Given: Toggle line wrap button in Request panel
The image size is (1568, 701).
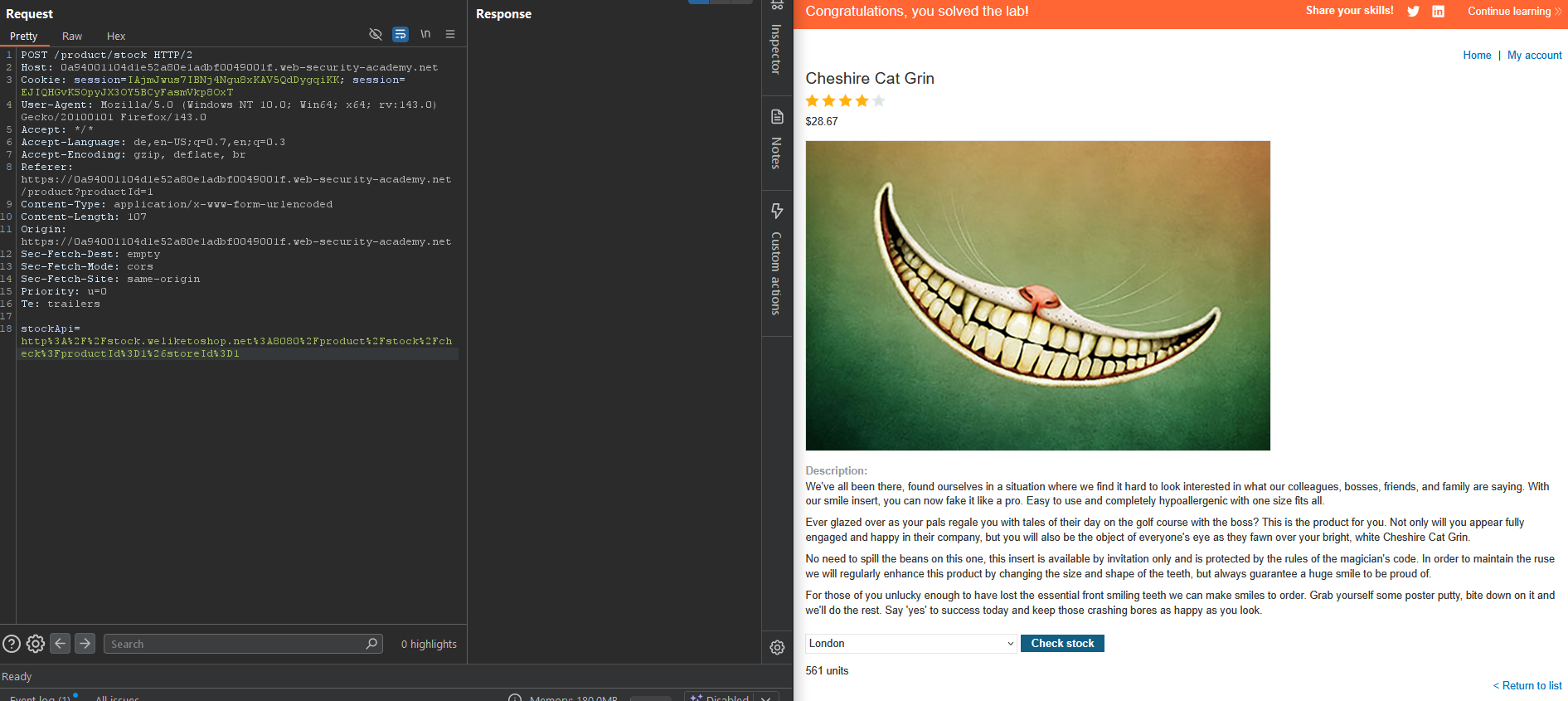Looking at the screenshot, I should (400, 34).
